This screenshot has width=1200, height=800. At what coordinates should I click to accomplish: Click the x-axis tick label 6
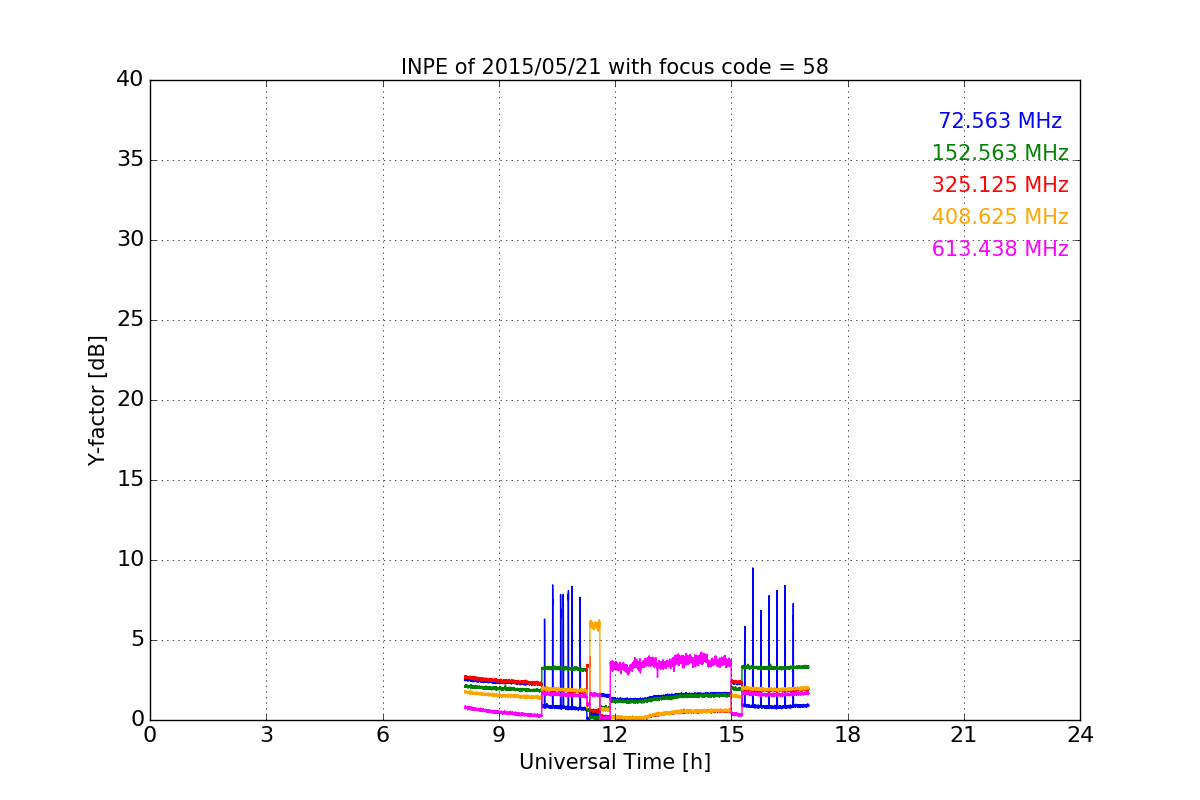point(383,735)
